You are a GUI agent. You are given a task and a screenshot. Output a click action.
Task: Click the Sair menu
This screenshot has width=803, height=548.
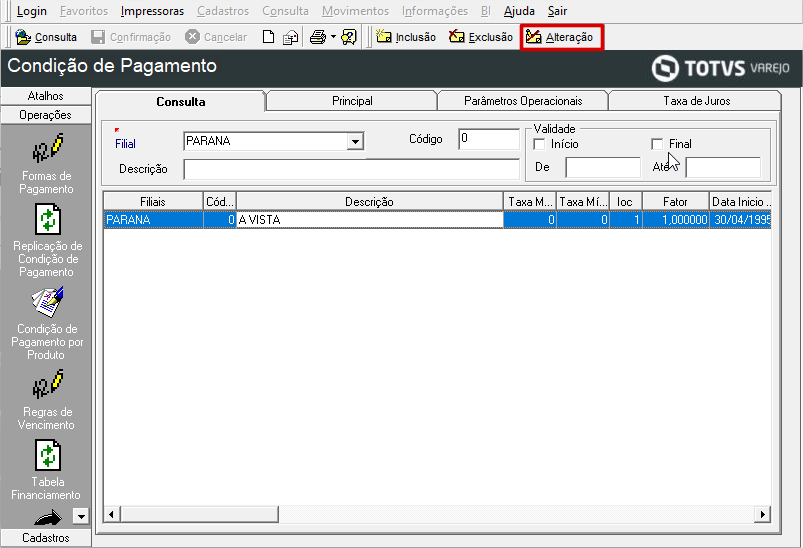(557, 11)
